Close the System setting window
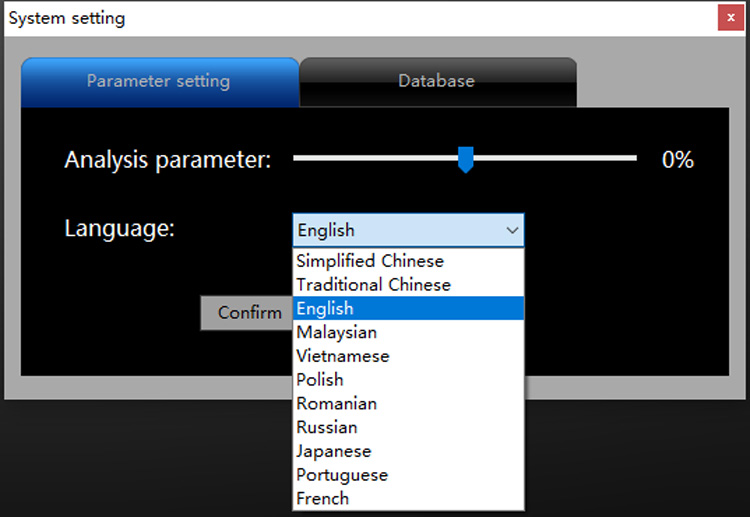The width and height of the screenshot is (750, 517). pyautogui.click(x=730, y=18)
